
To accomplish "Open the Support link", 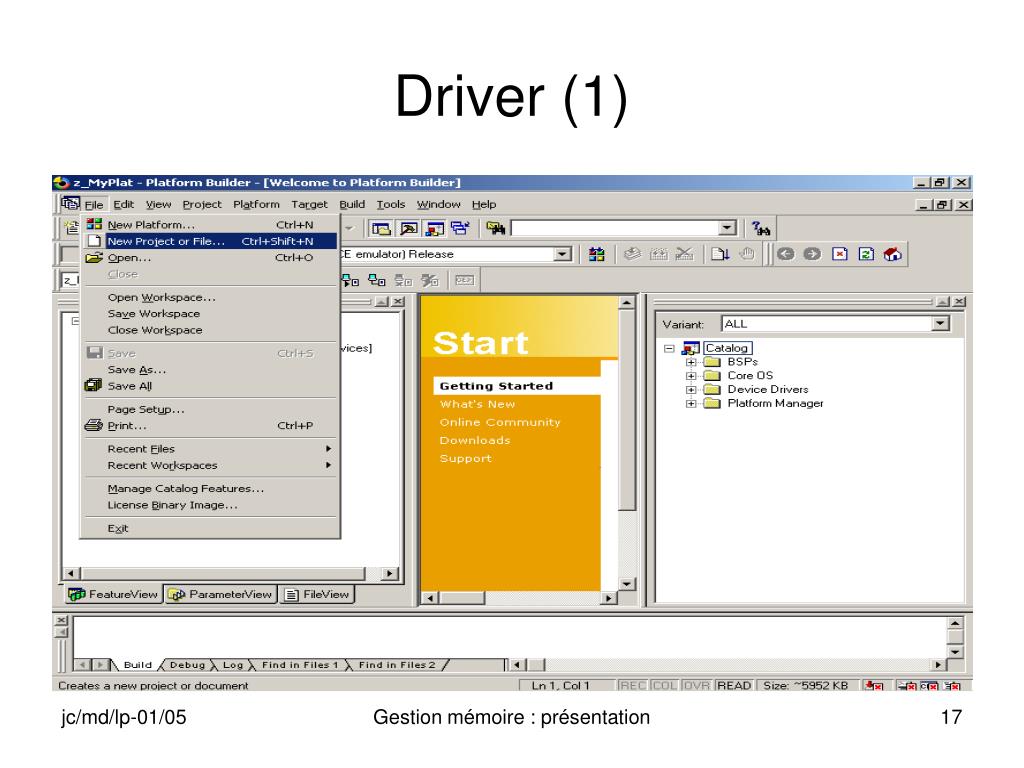I will [466, 458].
